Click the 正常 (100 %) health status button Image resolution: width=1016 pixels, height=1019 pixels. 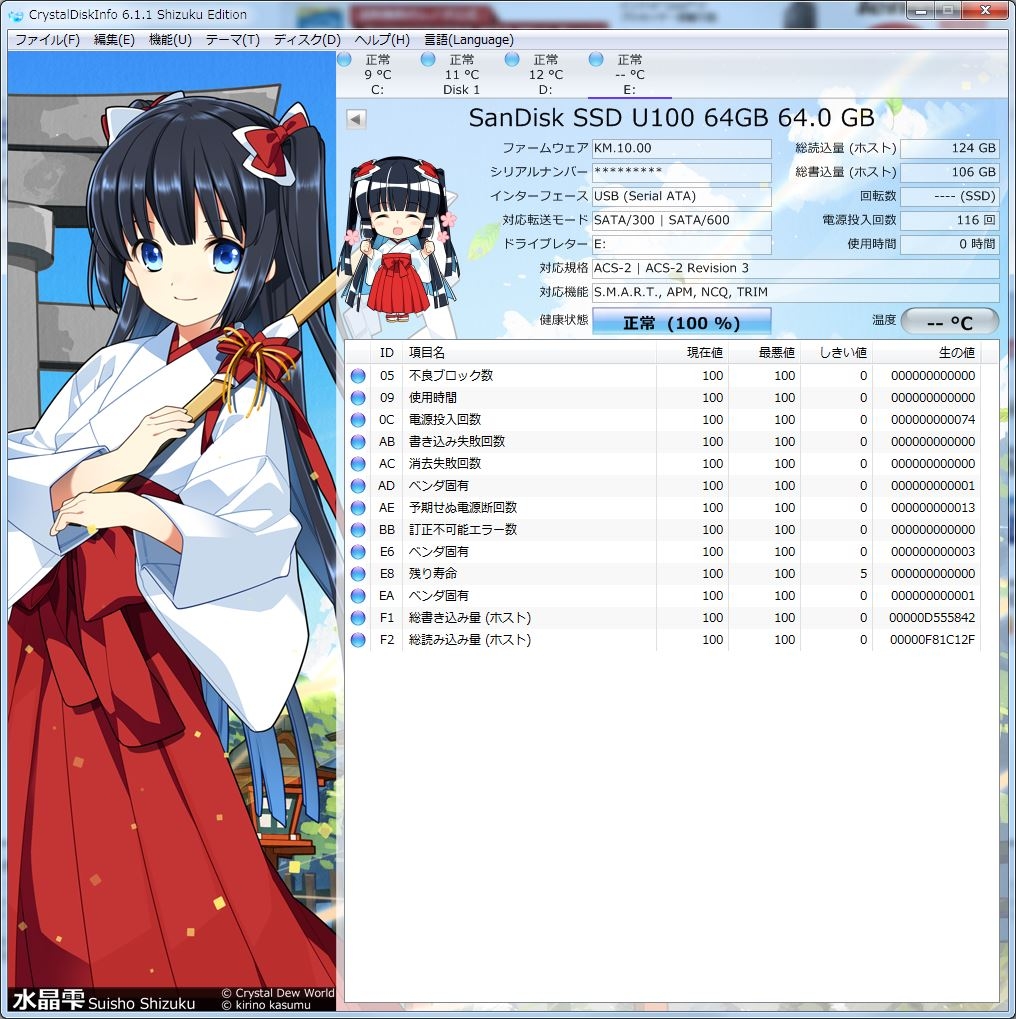click(681, 322)
